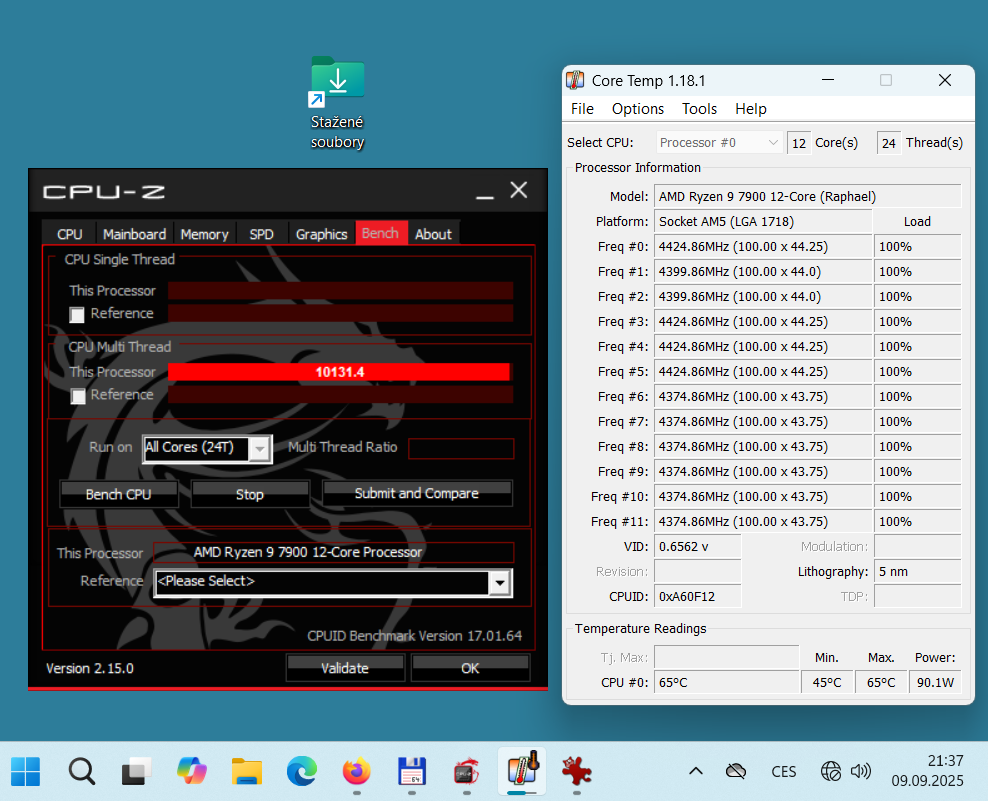Viewport: 988px width, 801px height.
Task: Open Task View in the taskbar
Action: [136, 771]
